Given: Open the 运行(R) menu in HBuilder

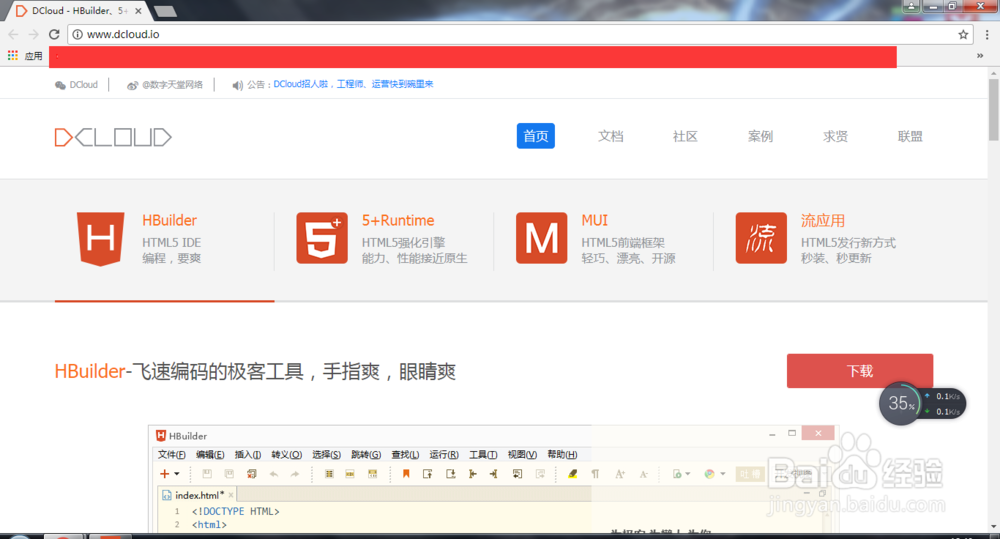Looking at the screenshot, I should [444, 454].
